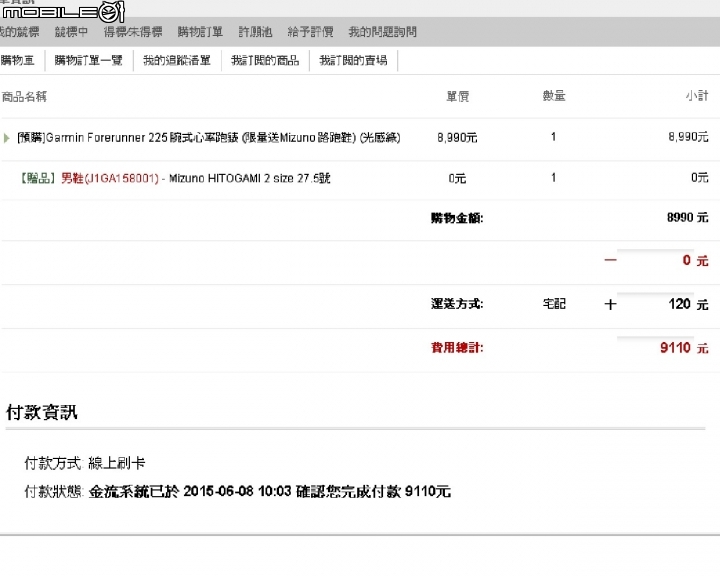Switch to the 我訂閱的商品 tab
The image size is (720, 576).
coord(265,60)
